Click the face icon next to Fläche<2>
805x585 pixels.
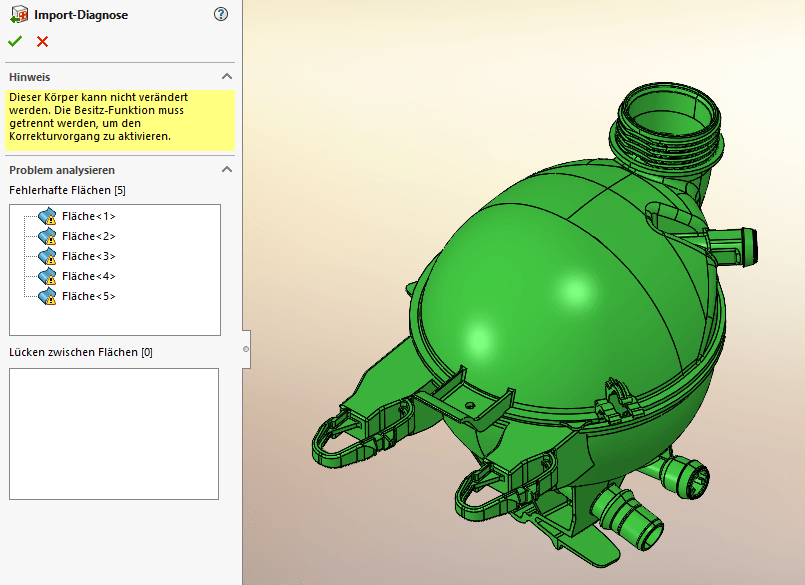coord(47,236)
